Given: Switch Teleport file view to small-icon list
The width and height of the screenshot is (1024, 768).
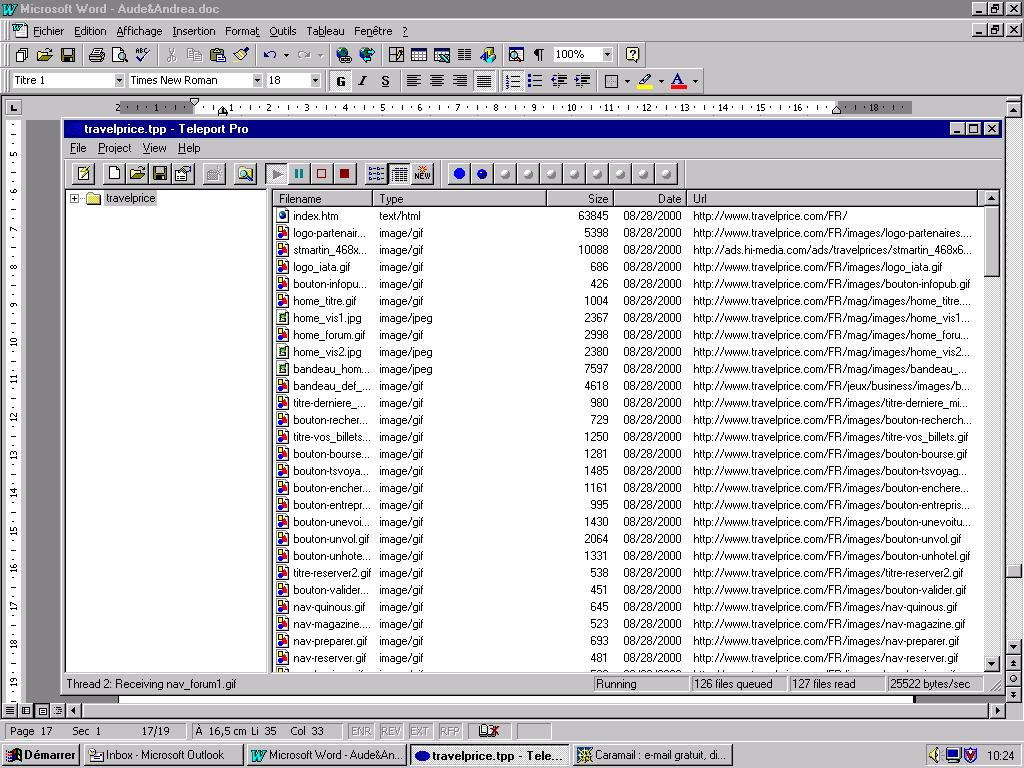Looking at the screenshot, I should [376, 174].
